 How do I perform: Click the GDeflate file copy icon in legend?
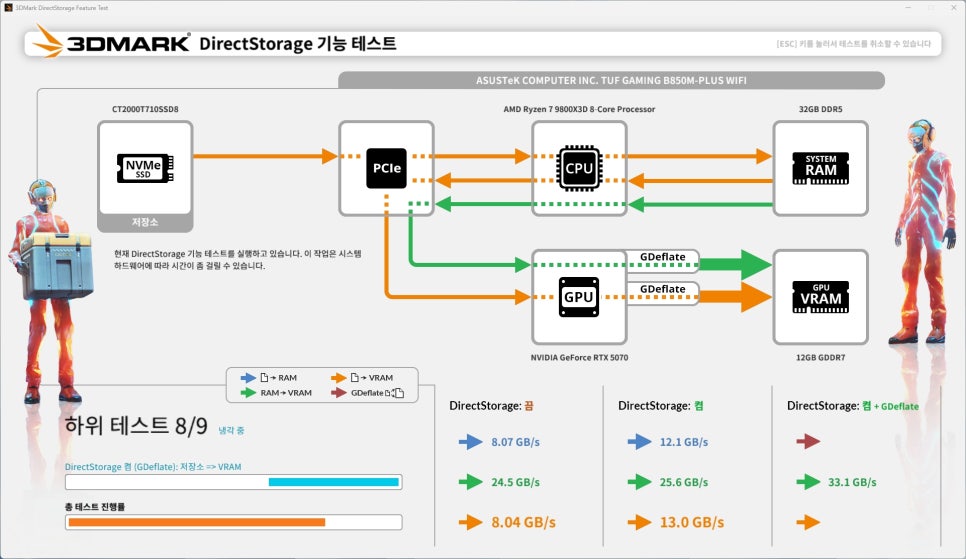click(x=395, y=393)
